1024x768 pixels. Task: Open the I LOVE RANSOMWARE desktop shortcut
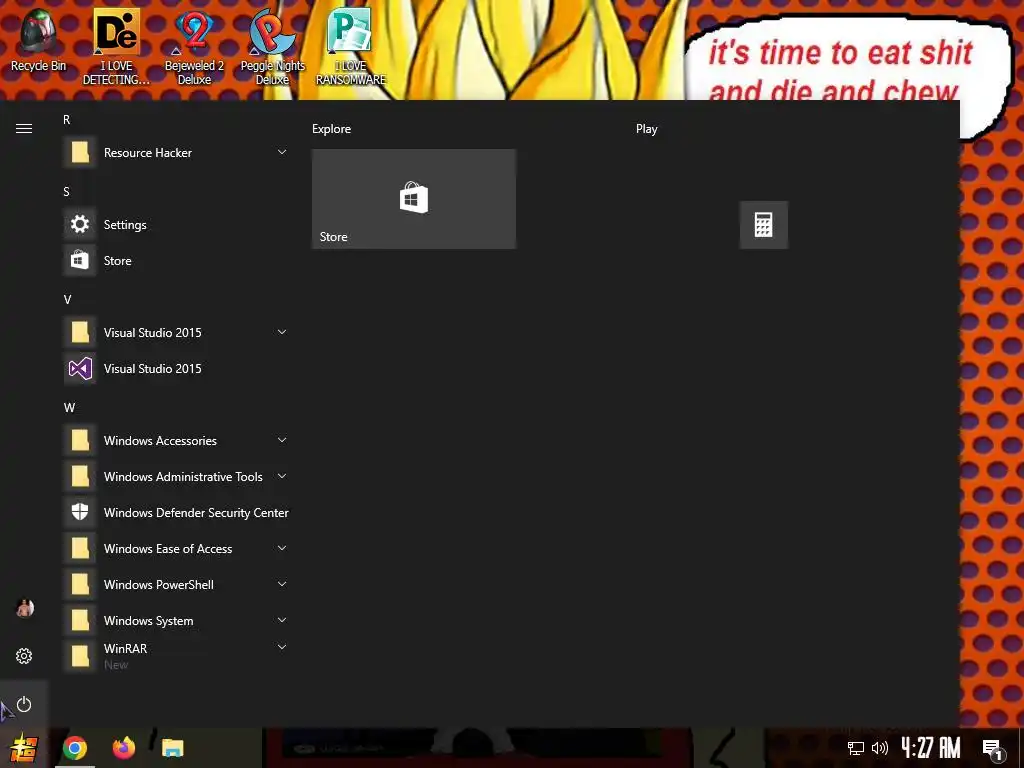tap(351, 47)
